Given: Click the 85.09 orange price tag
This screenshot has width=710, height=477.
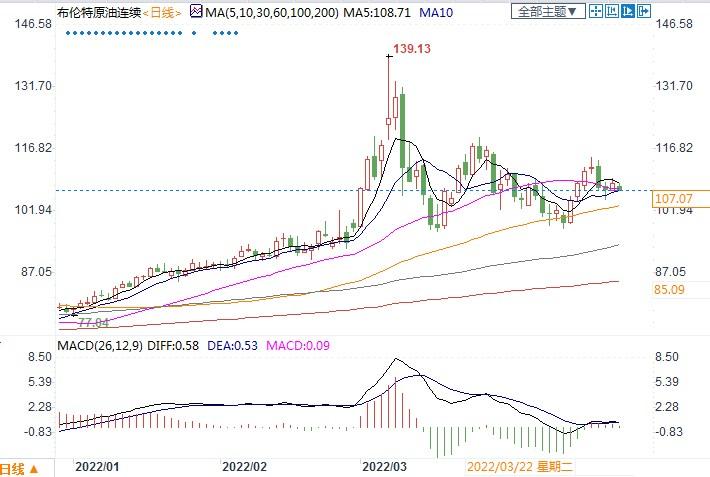Looking at the screenshot, I should 668,290.
